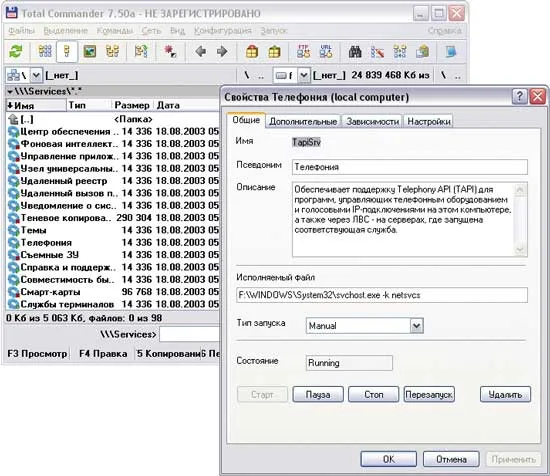550x476 pixels.
Task: Launch file search with binoculars icon
Action: point(355,52)
